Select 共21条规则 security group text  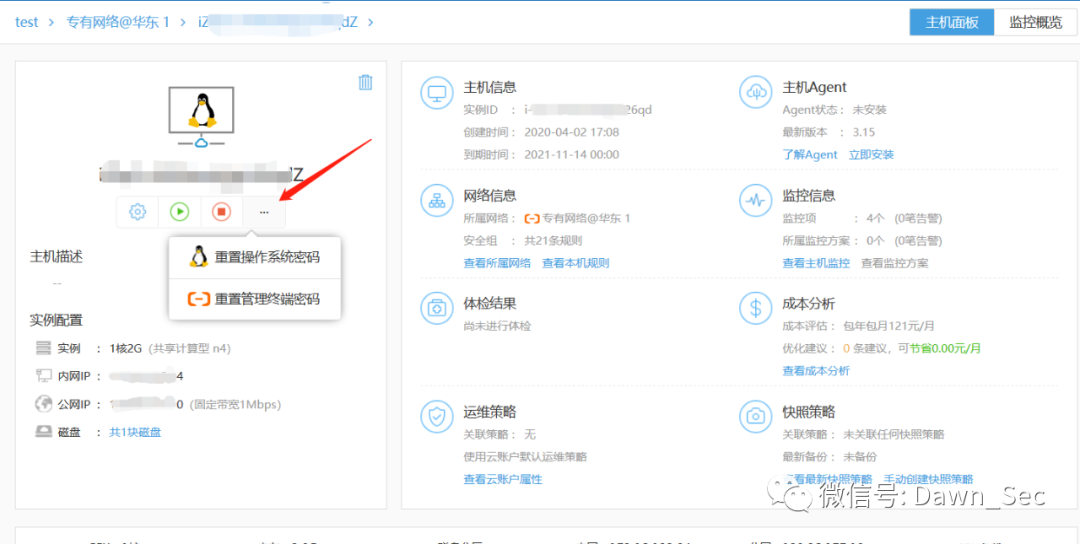pyautogui.click(x=554, y=241)
